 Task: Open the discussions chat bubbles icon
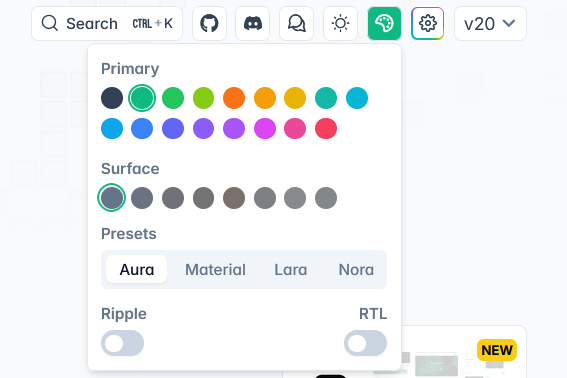click(297, 24)
